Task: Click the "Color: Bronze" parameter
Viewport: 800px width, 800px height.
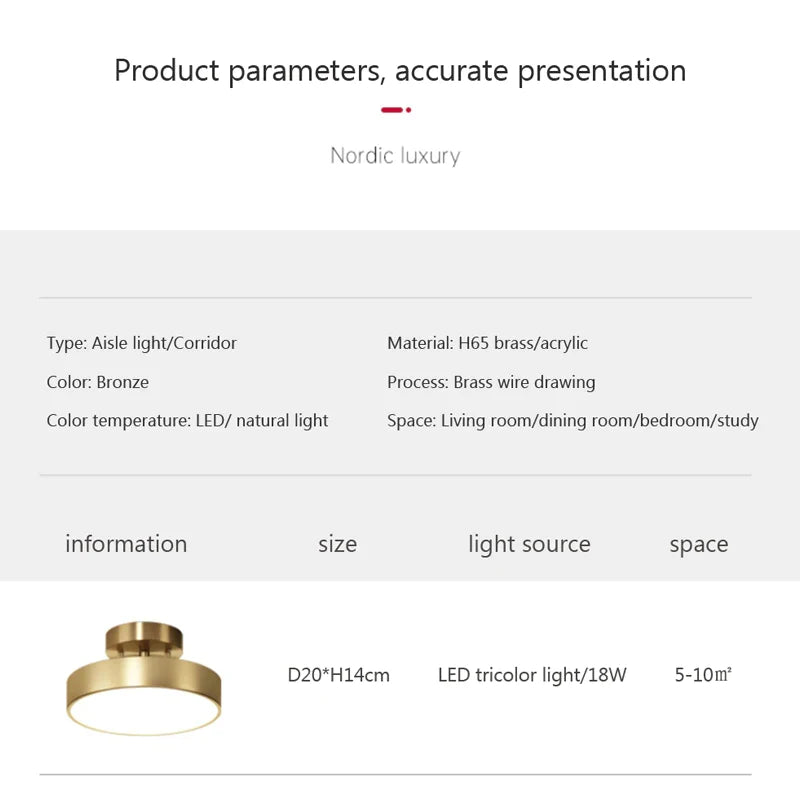Action: click(98, 382)
